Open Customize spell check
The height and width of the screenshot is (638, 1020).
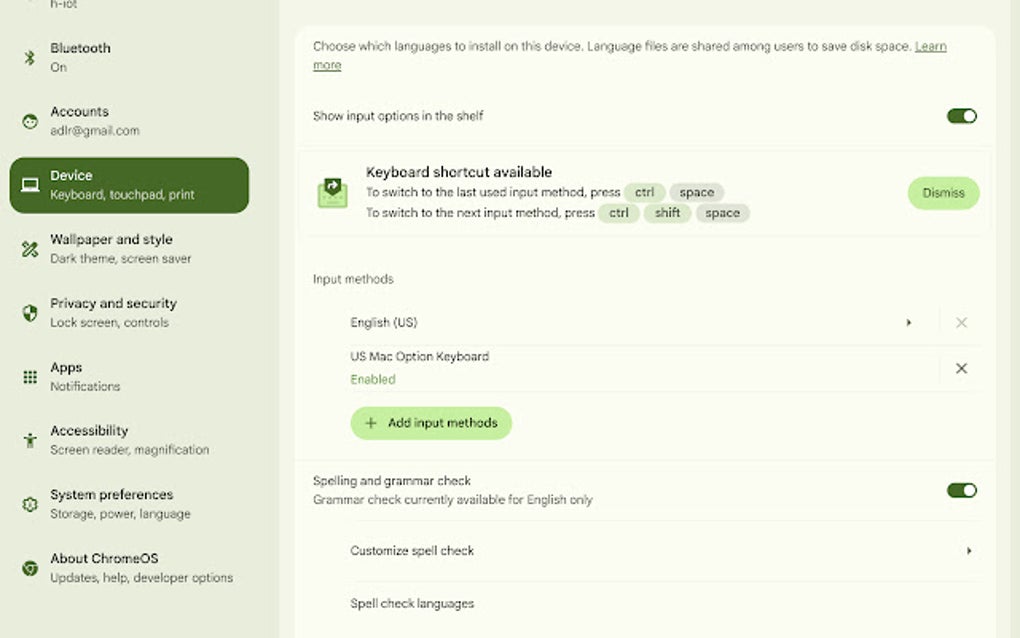pyautogui.click(x=660, y=550)
